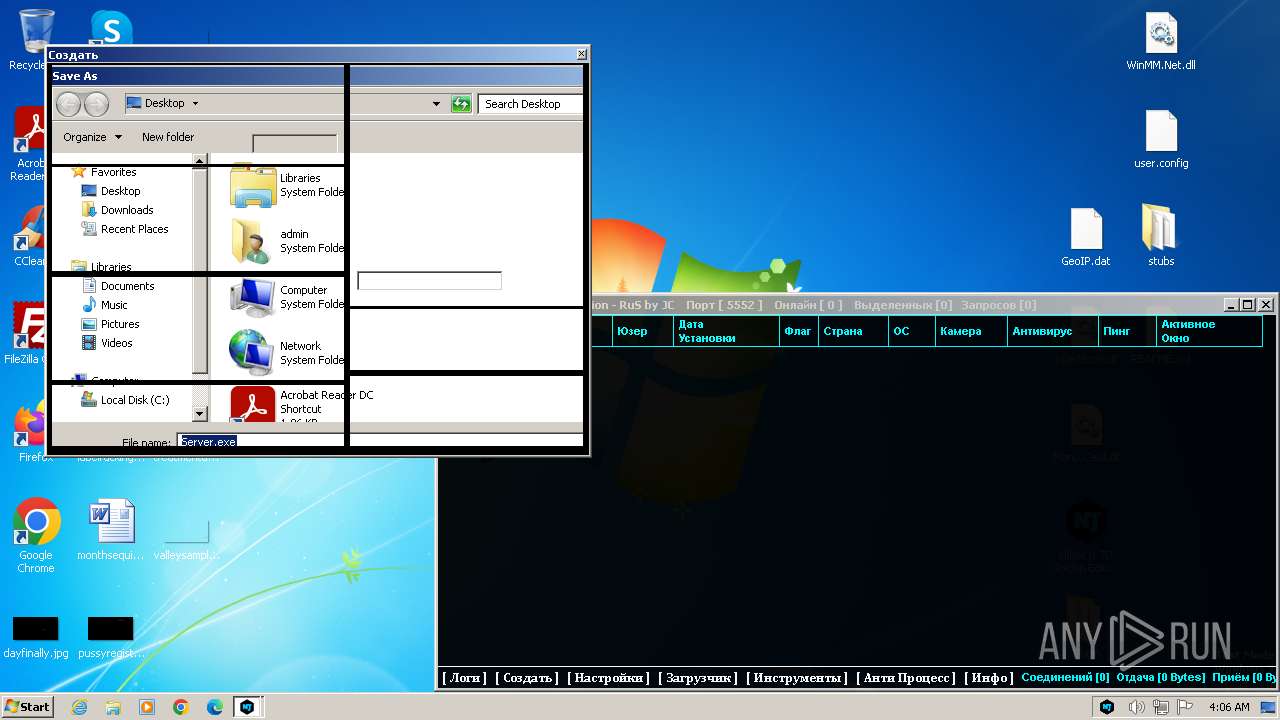Select pussyregist desktop file
1280x720 pixels.
pyautogui.click(x=111, y=638)
